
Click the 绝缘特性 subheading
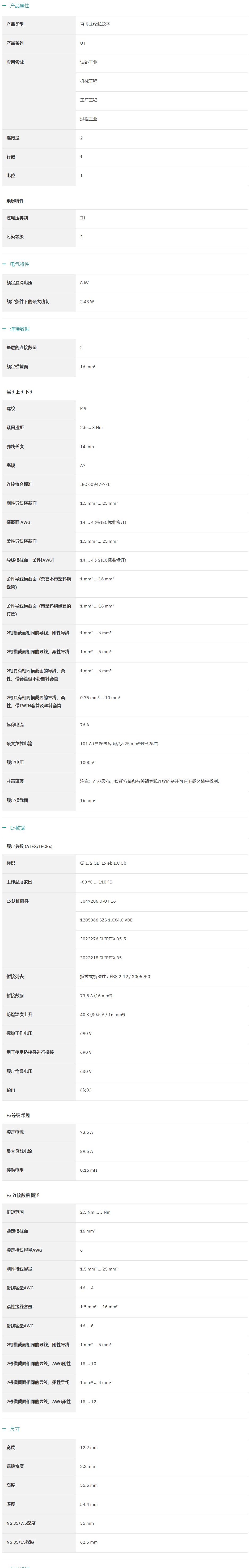tap(15, 201)
